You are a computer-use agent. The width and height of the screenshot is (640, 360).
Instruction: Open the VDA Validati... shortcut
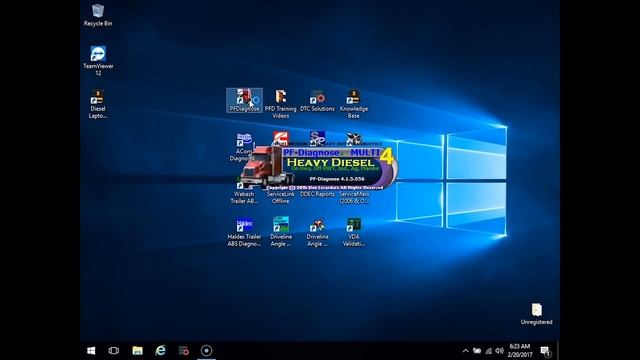(353, 232)
